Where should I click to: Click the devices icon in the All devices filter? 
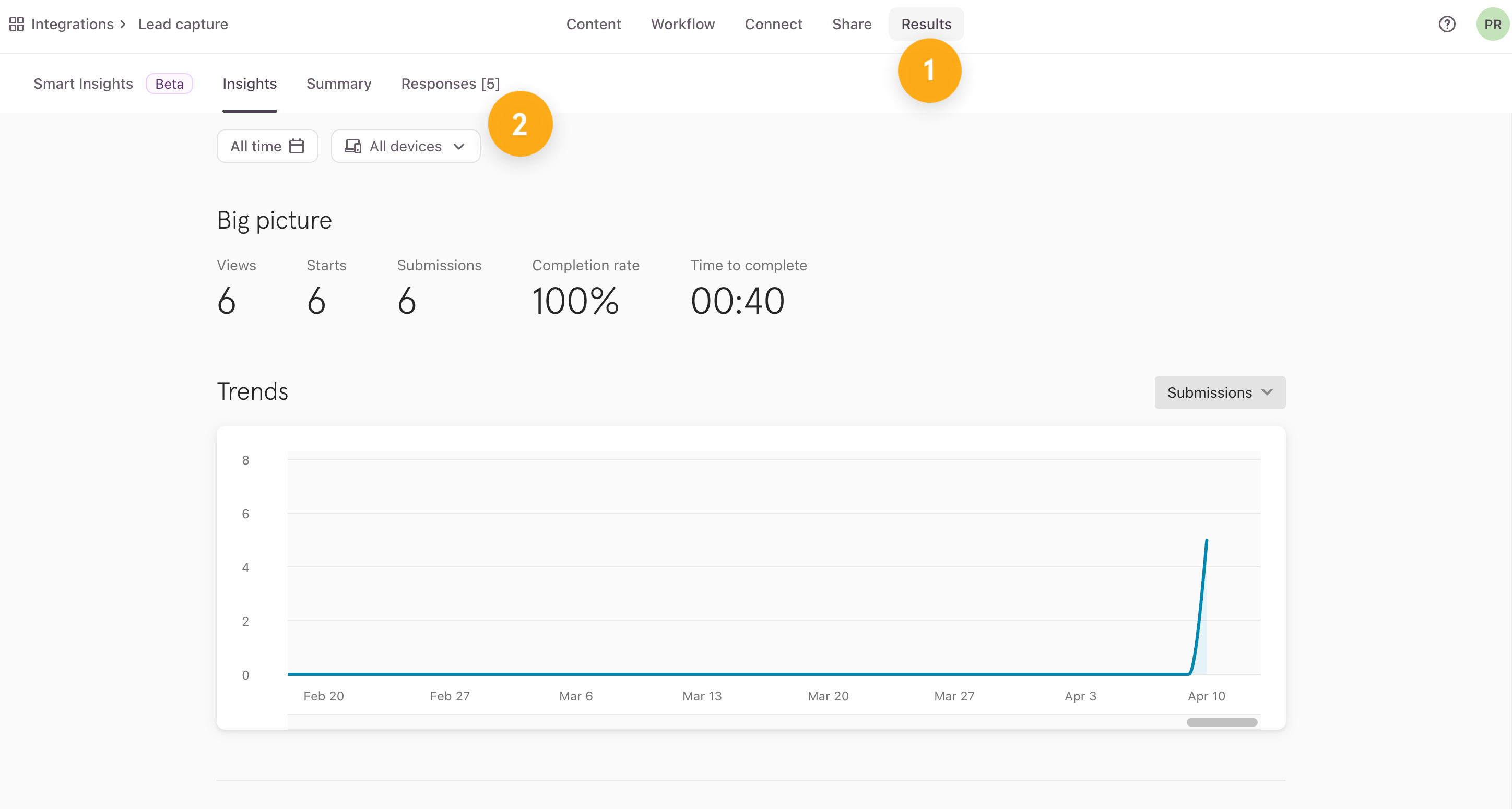[353, 146]
